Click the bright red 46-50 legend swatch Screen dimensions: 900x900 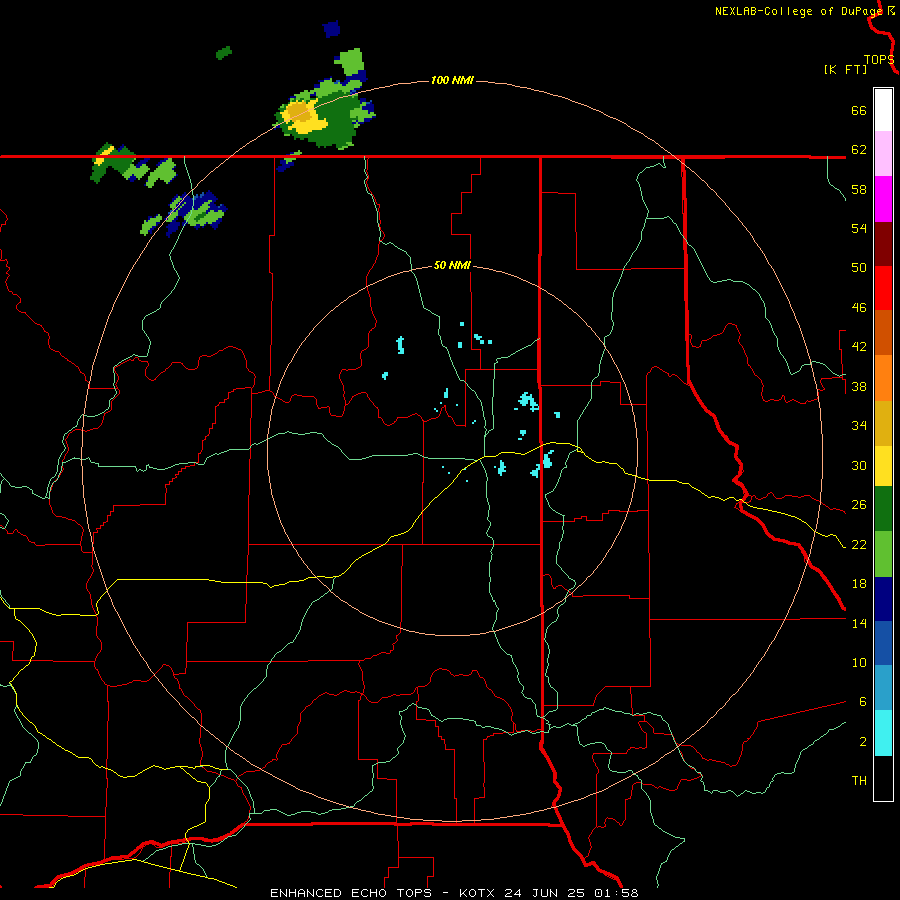[x=883, y=288]
